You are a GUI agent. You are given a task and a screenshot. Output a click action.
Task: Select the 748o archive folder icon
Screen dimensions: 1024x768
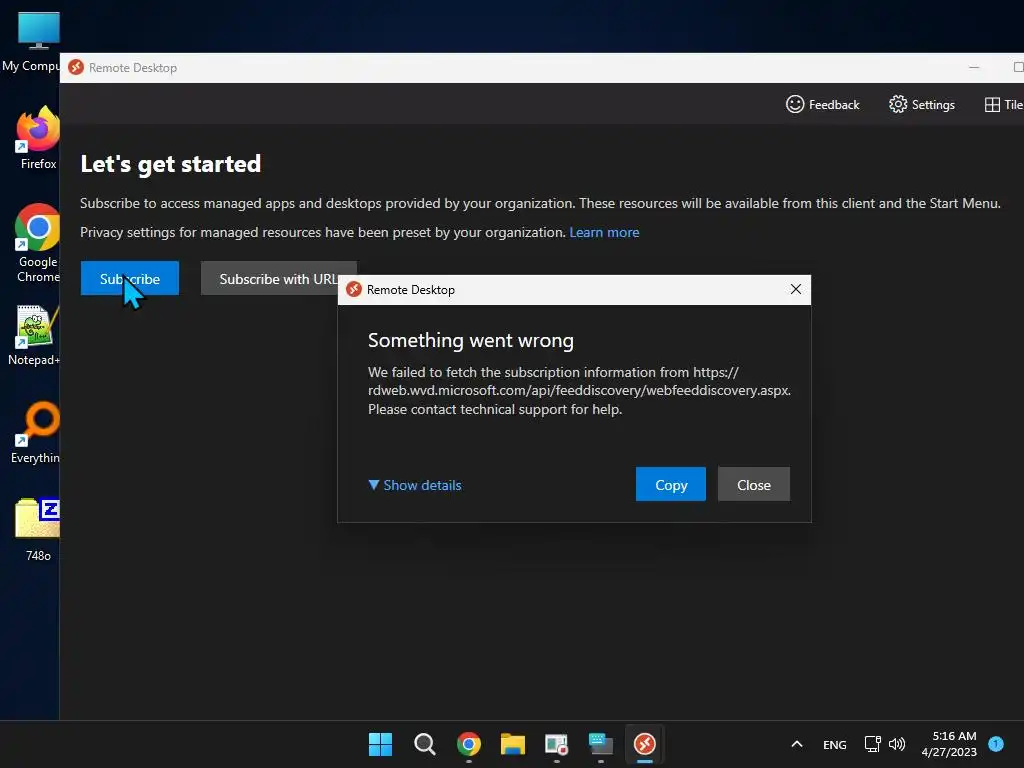38,530
